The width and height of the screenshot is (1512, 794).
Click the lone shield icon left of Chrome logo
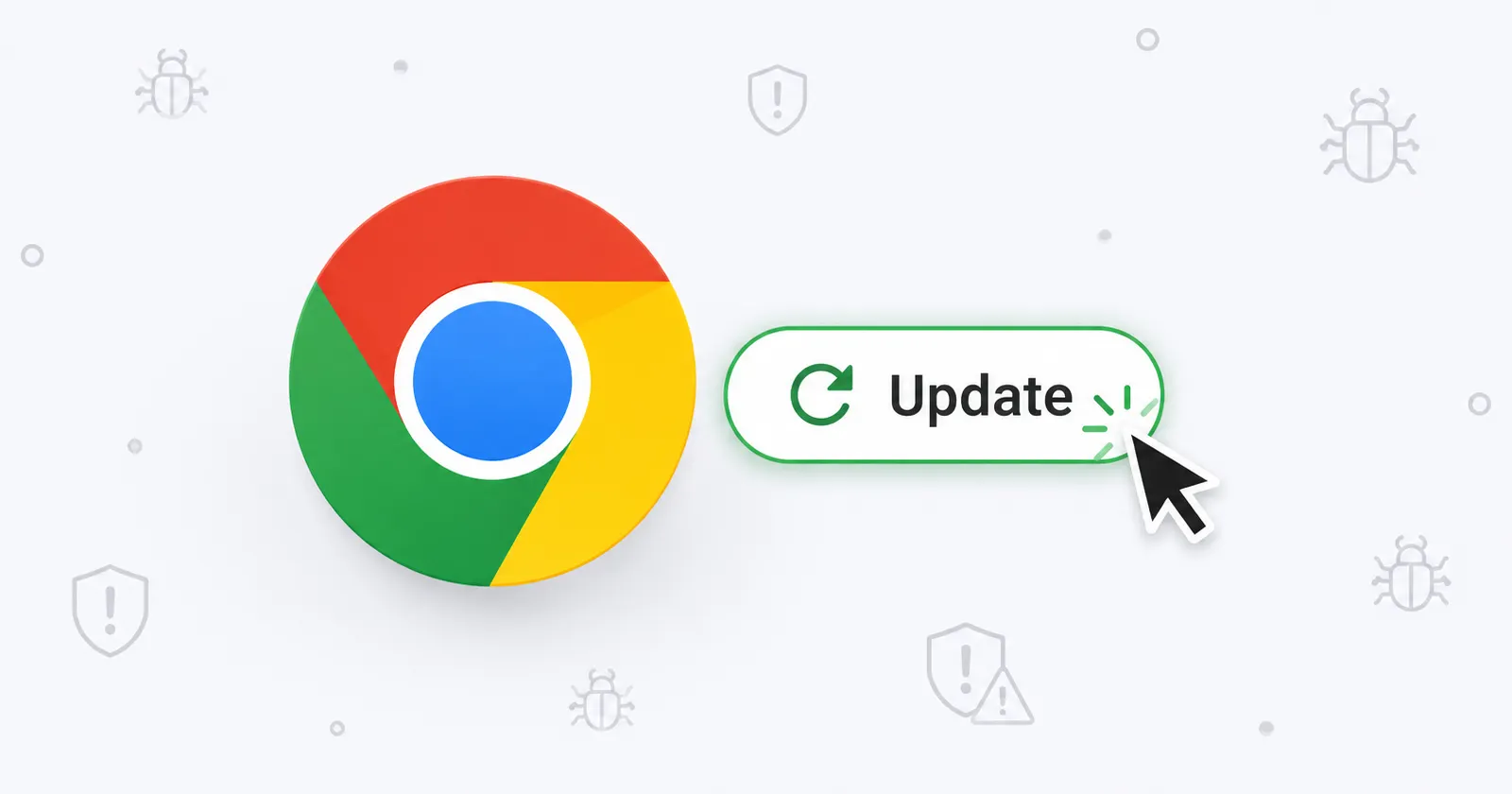(x=111, y=611)
